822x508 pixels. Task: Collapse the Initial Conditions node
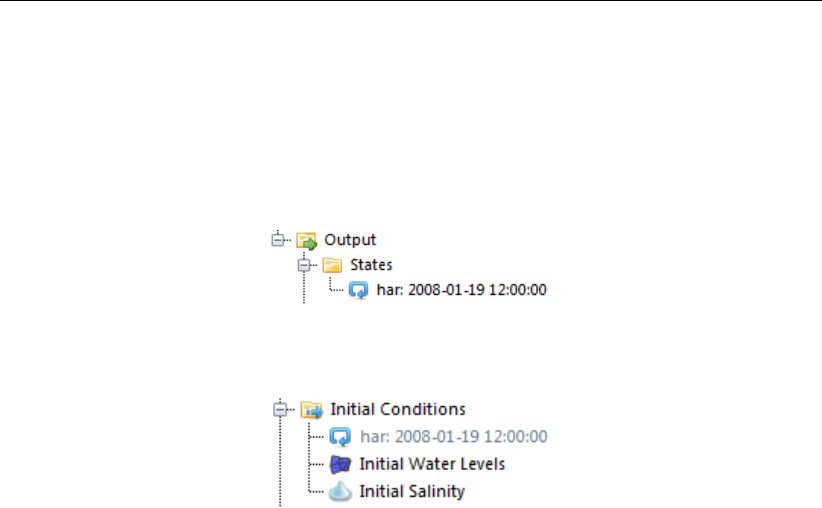[x=281, y=409]
